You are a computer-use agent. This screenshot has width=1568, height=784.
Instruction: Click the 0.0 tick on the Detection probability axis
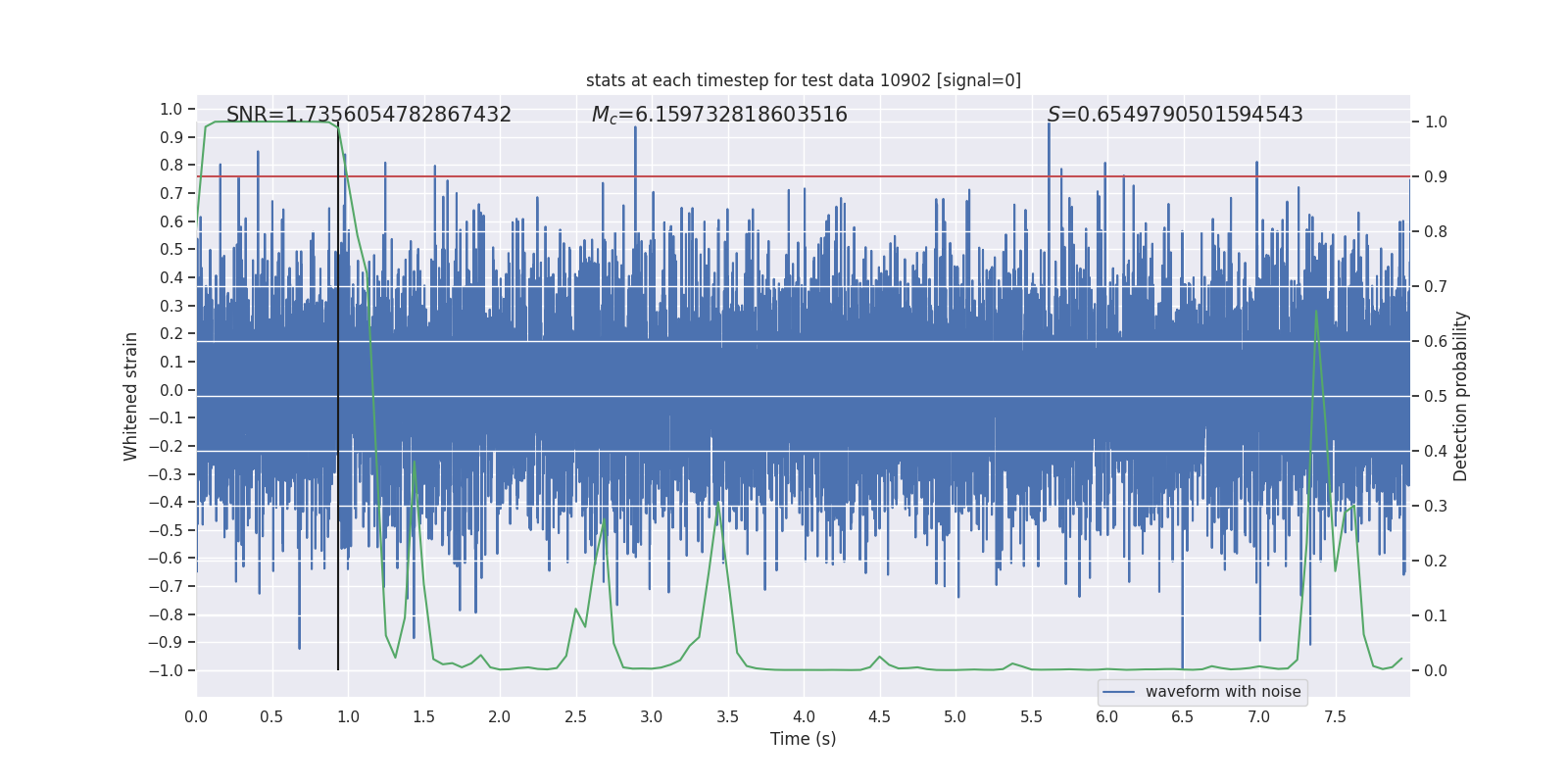pos(1436,671)
